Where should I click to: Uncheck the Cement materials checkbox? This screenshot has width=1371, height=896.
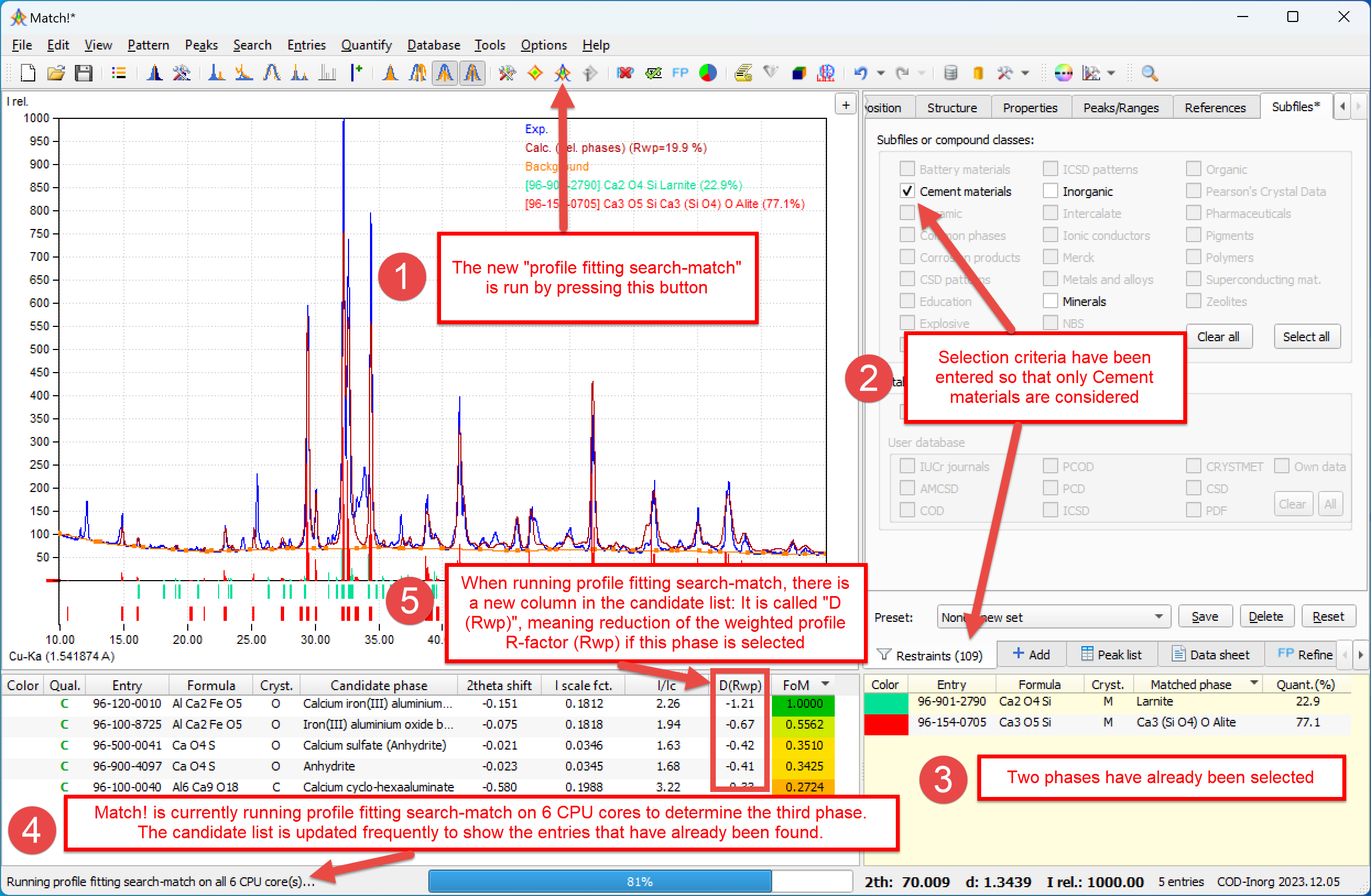[907, 190]
